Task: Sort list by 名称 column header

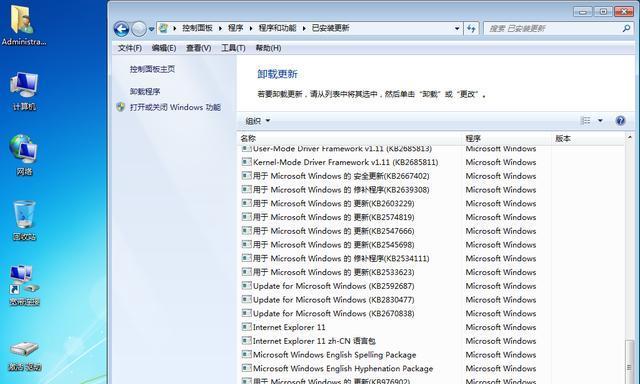Action: (x=349, y=138)
